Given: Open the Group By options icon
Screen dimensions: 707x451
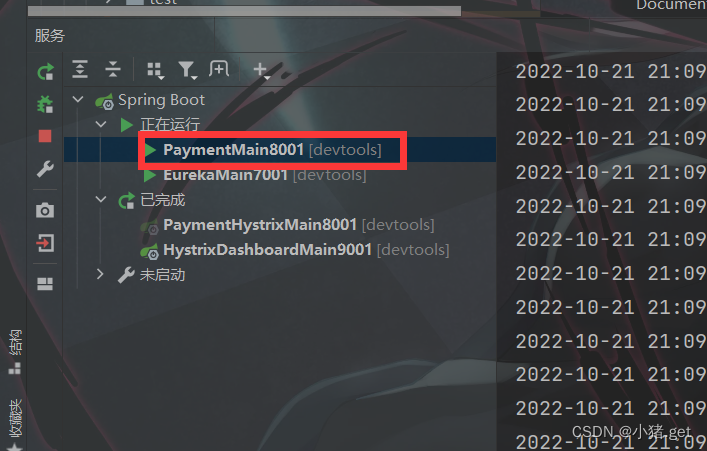Looking at the screenshot, I should click(155, 70).
